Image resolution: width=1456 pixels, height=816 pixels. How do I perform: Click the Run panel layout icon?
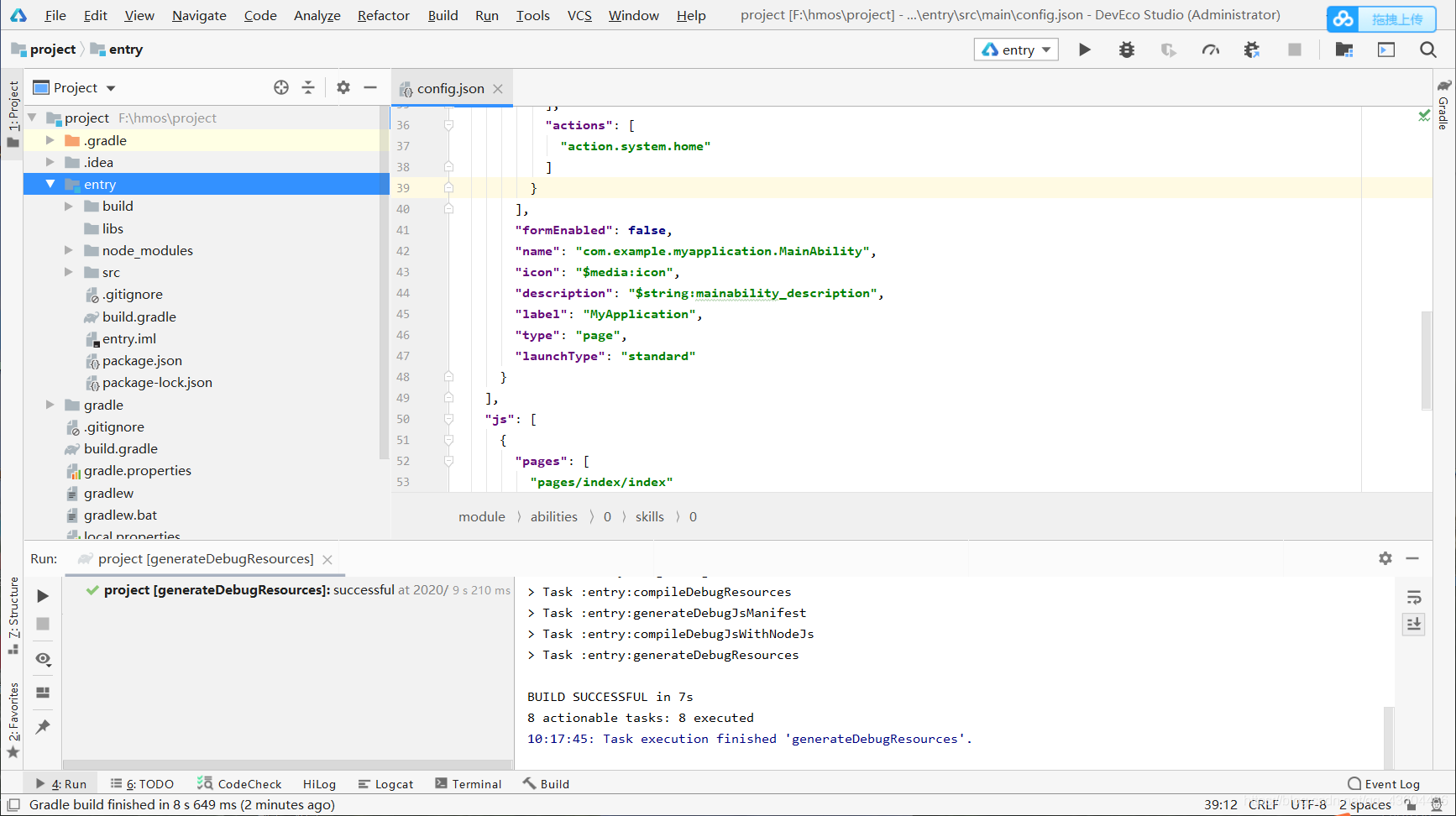click(43, 693)
